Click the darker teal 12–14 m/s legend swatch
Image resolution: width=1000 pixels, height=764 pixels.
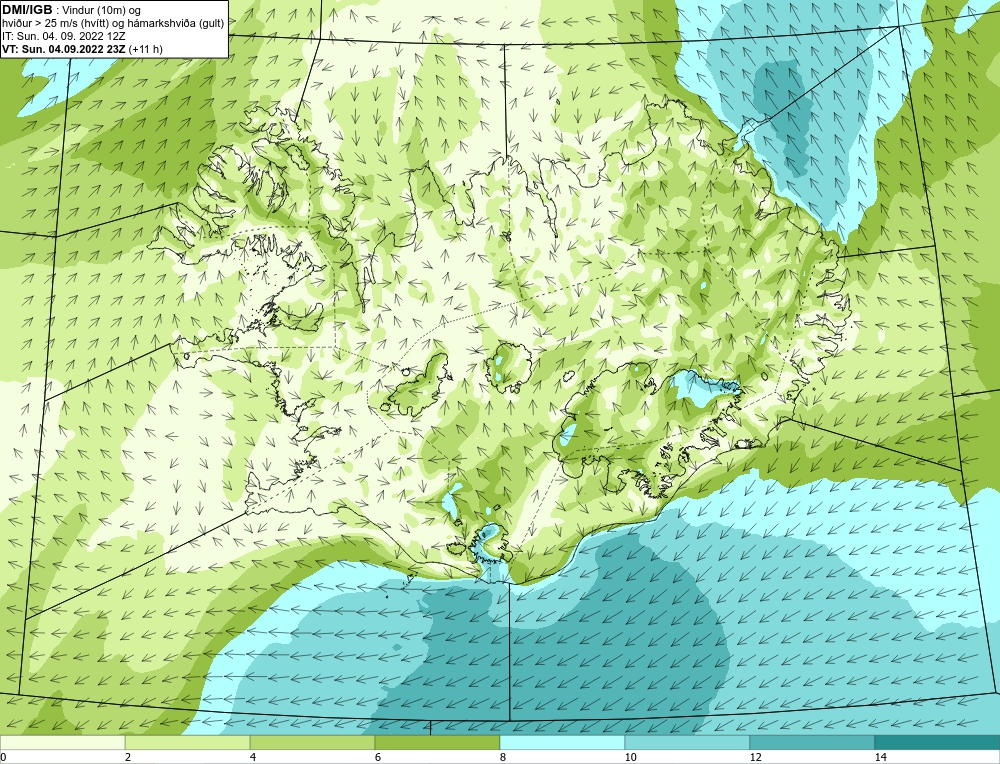(812, 742)
